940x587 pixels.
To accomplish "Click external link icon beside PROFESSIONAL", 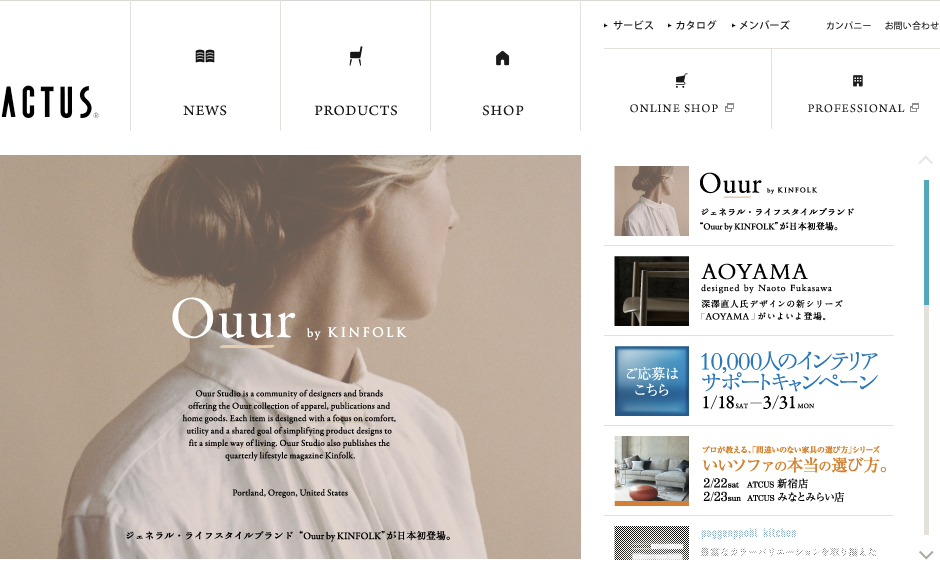I will [x=914, y=108].
